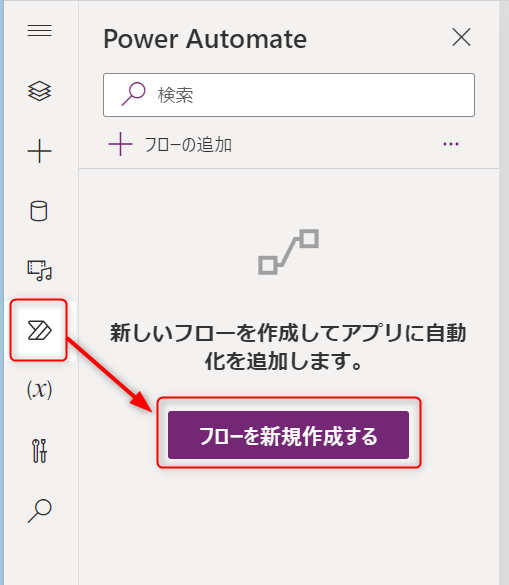Open the three-dot more options menu
509x585 pixels.
[451, 144]
